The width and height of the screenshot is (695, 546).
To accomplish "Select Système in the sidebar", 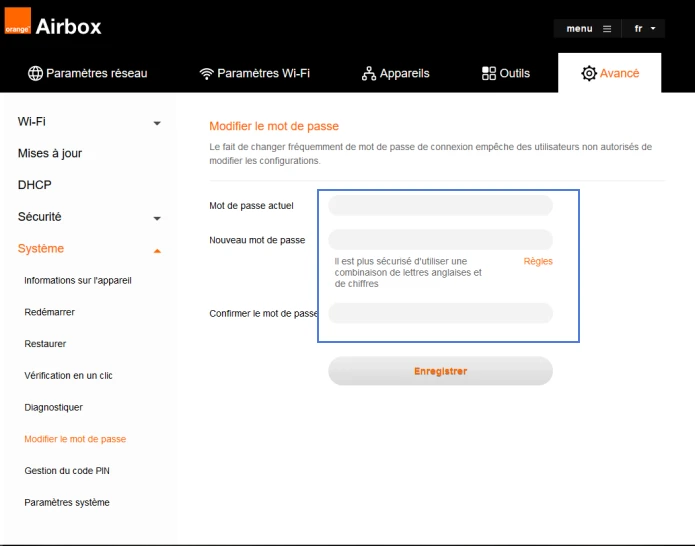I will tap(41, 249).
